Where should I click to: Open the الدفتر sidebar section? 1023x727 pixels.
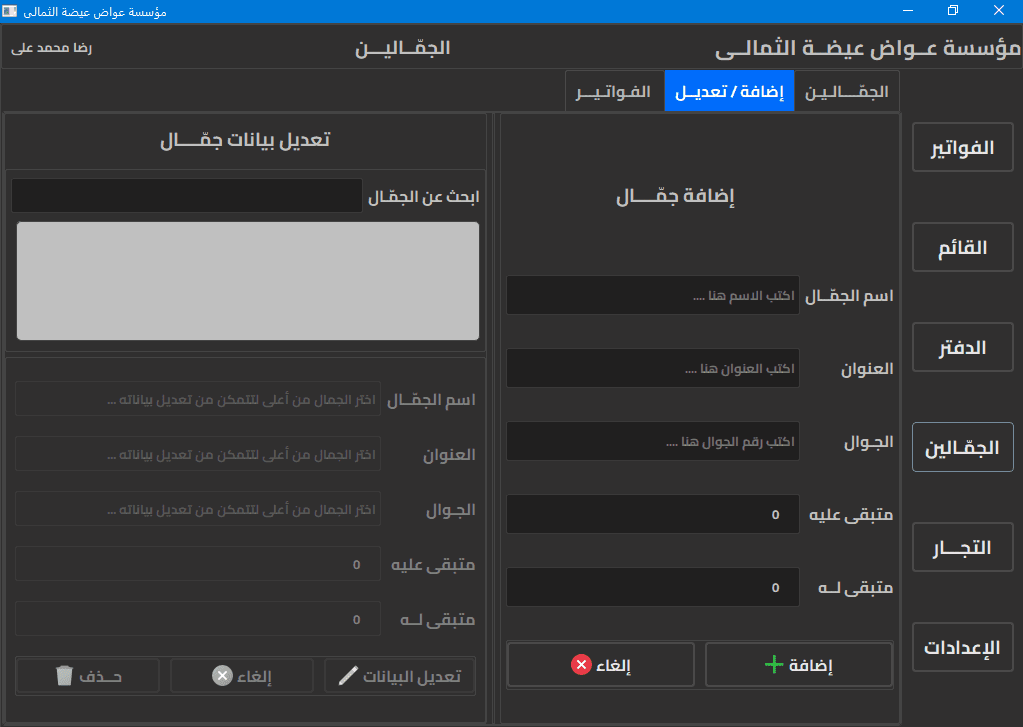(x=961, y=347)
